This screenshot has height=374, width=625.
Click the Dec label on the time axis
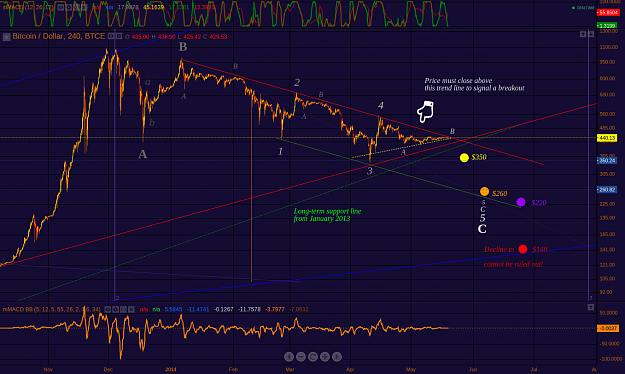click(x=108, y=369)
